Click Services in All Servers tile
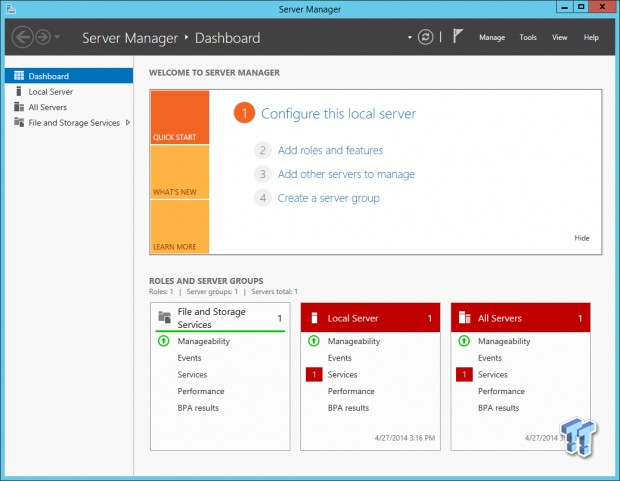The image size is (620, 481). [x=493, y=374]
